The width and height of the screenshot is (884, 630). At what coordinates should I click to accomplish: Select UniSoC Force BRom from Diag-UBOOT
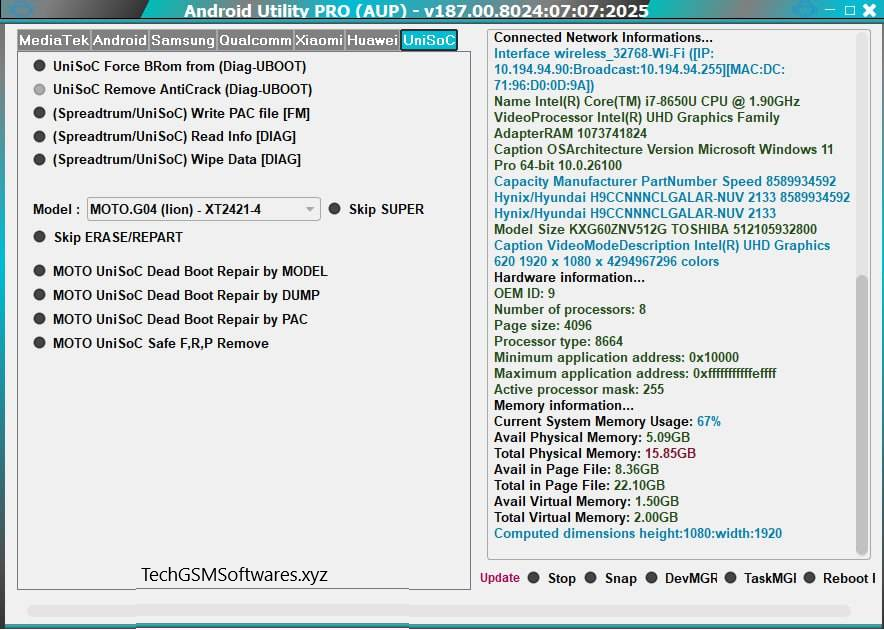[170, 67]
